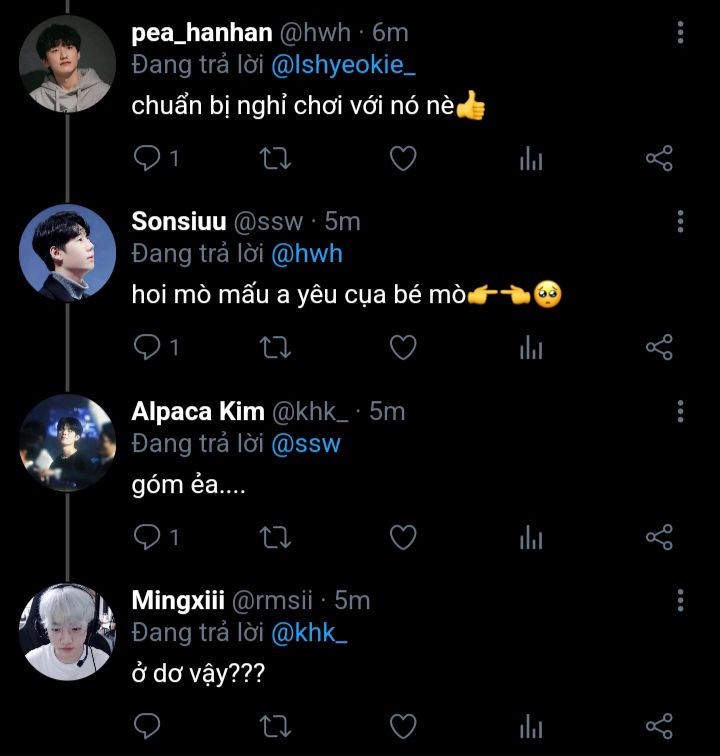Viewport: 720px width, 756px height.
Task: Open Alpaca Kim's profile picture
Action: tap(68, 443)
